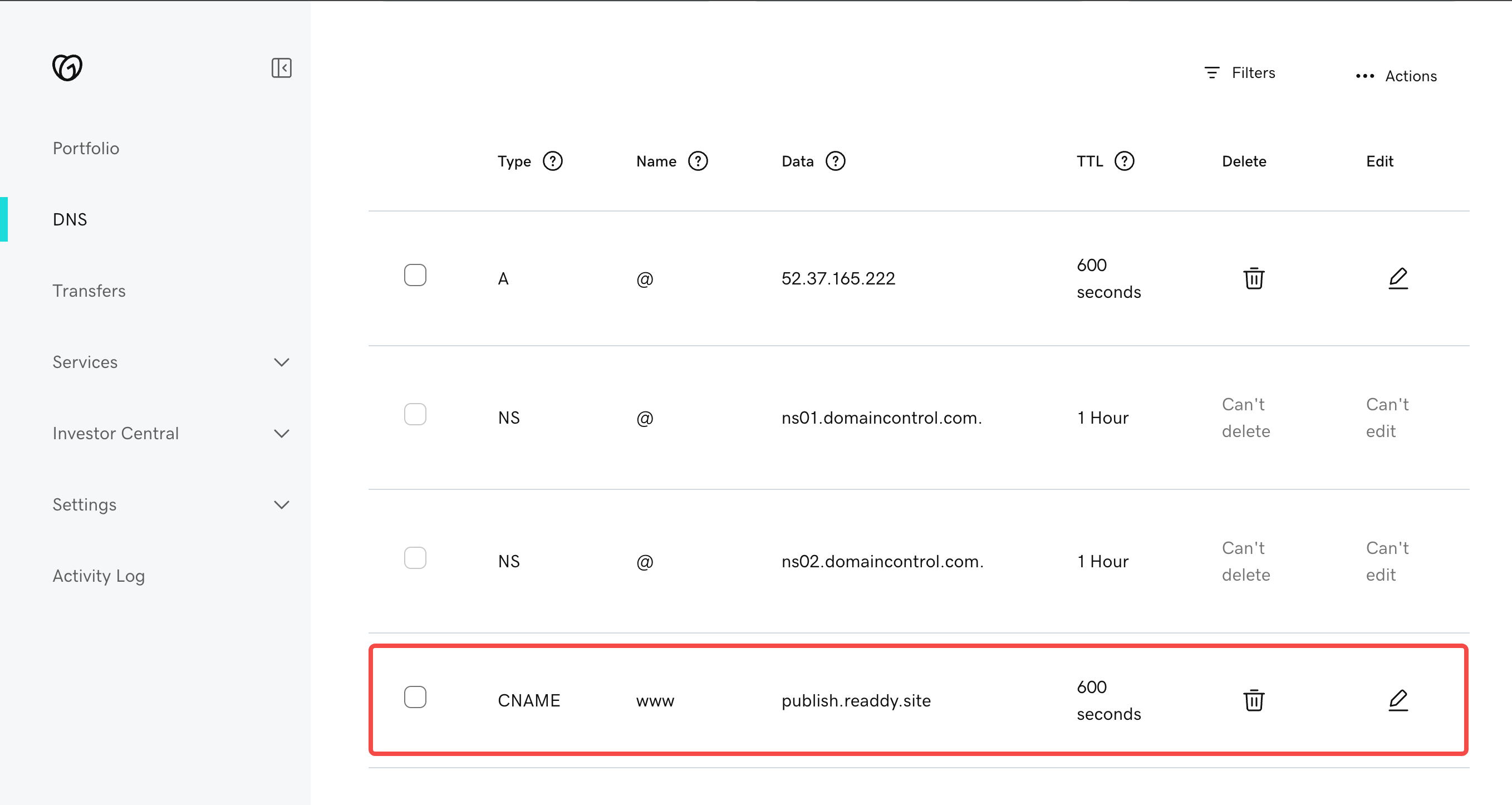The width and height of the screenshot is (1512, 805).
Task: Open the Activity Log page
Action: coord(99,576)
